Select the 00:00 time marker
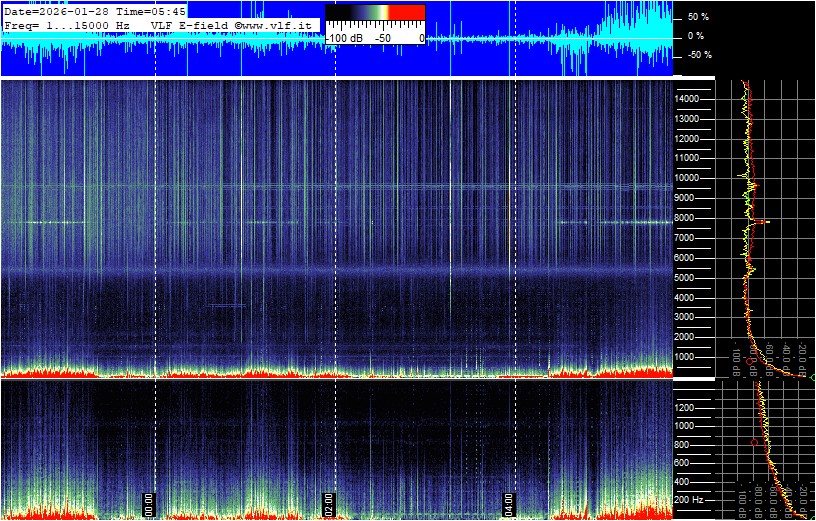 [x=150, y=503]
